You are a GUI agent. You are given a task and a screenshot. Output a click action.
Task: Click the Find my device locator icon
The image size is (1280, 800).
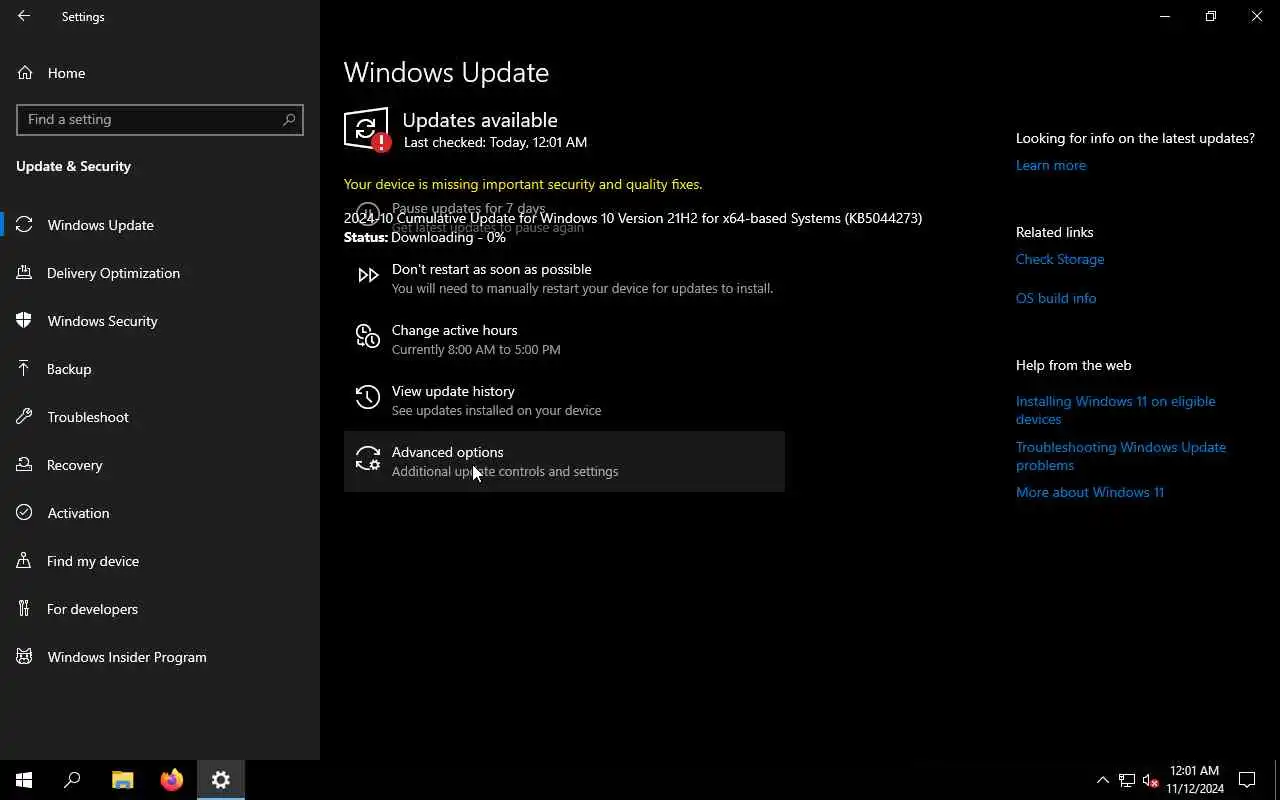pyautogui.click(x=25, y=561)
